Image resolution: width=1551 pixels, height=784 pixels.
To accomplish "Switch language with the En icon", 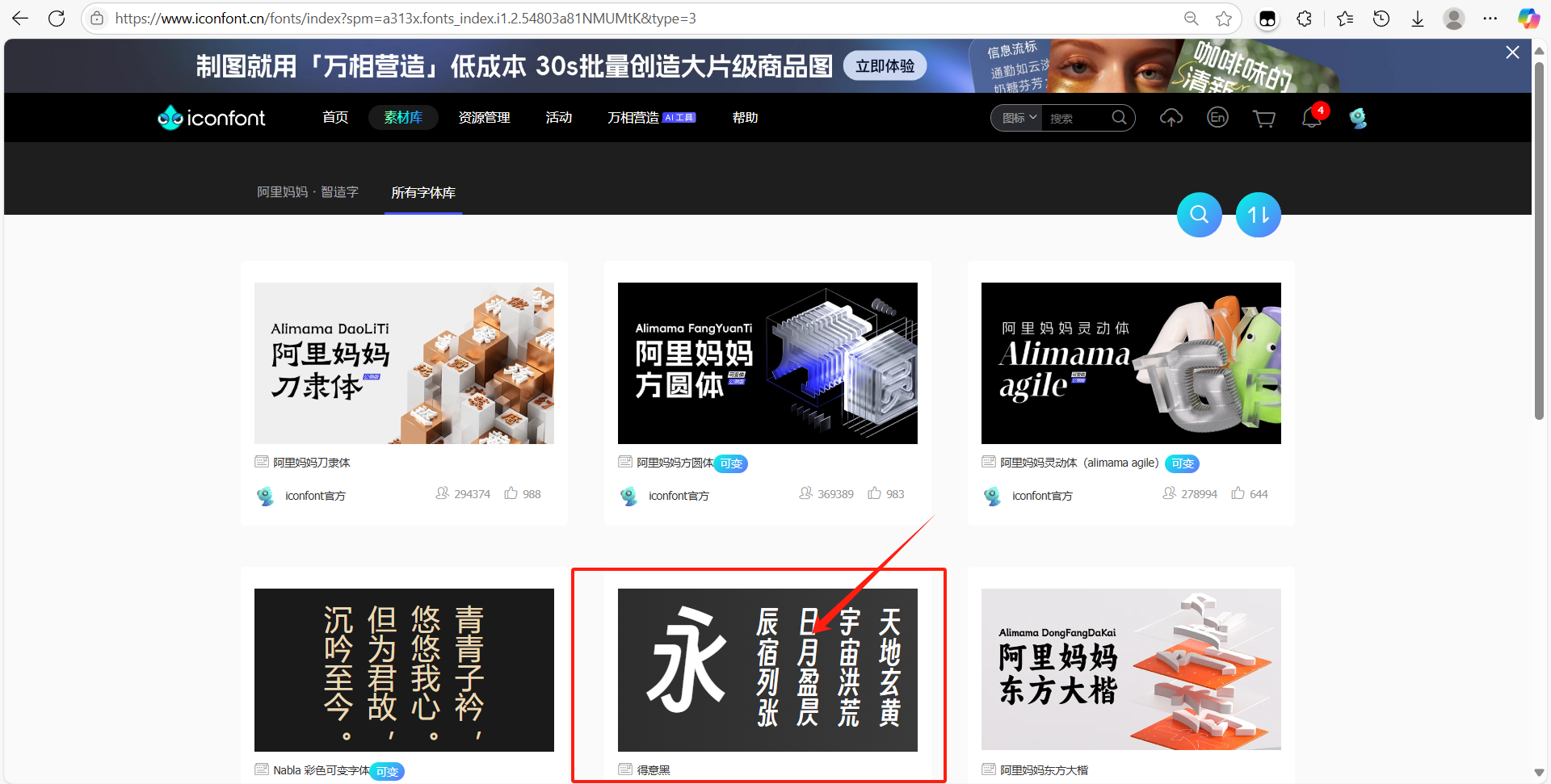I will [x=1217, y=118].
